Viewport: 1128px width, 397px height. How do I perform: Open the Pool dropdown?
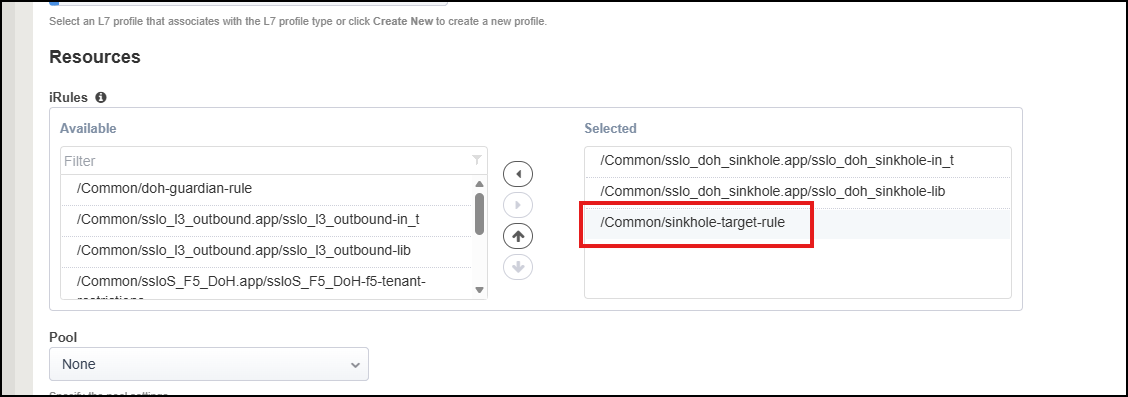tap(209, 365)
